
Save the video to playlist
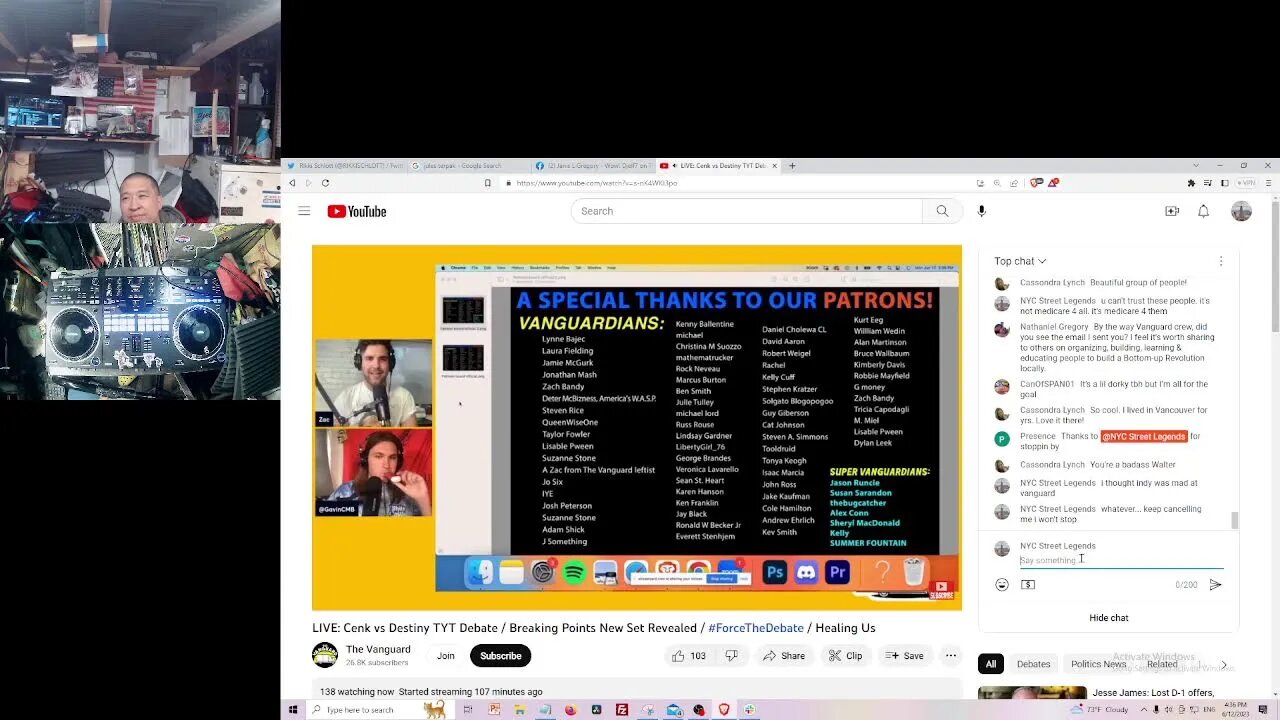(x=905, y=656)
